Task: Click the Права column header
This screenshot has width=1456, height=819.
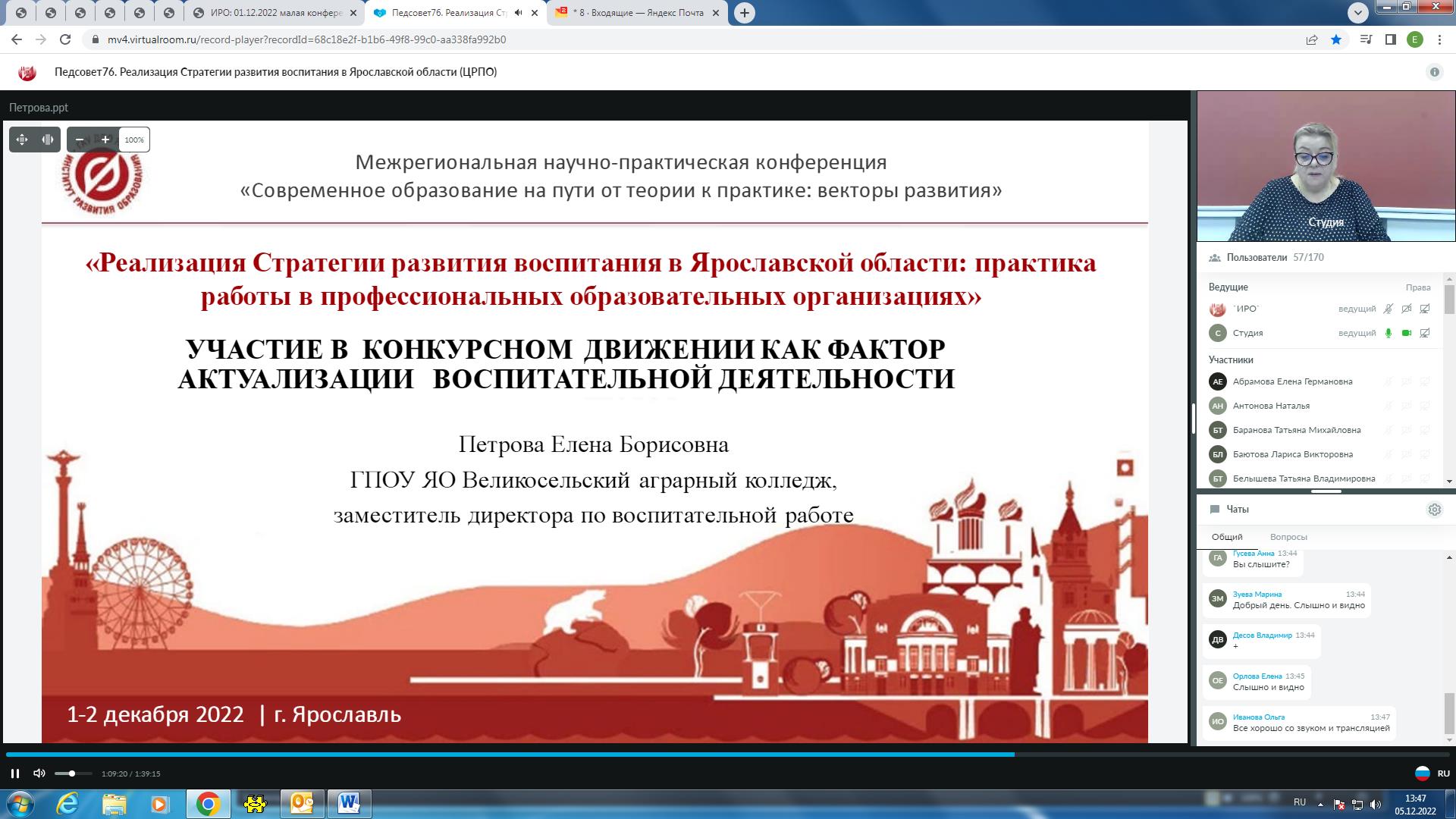Action: (x=1417, y=287)
